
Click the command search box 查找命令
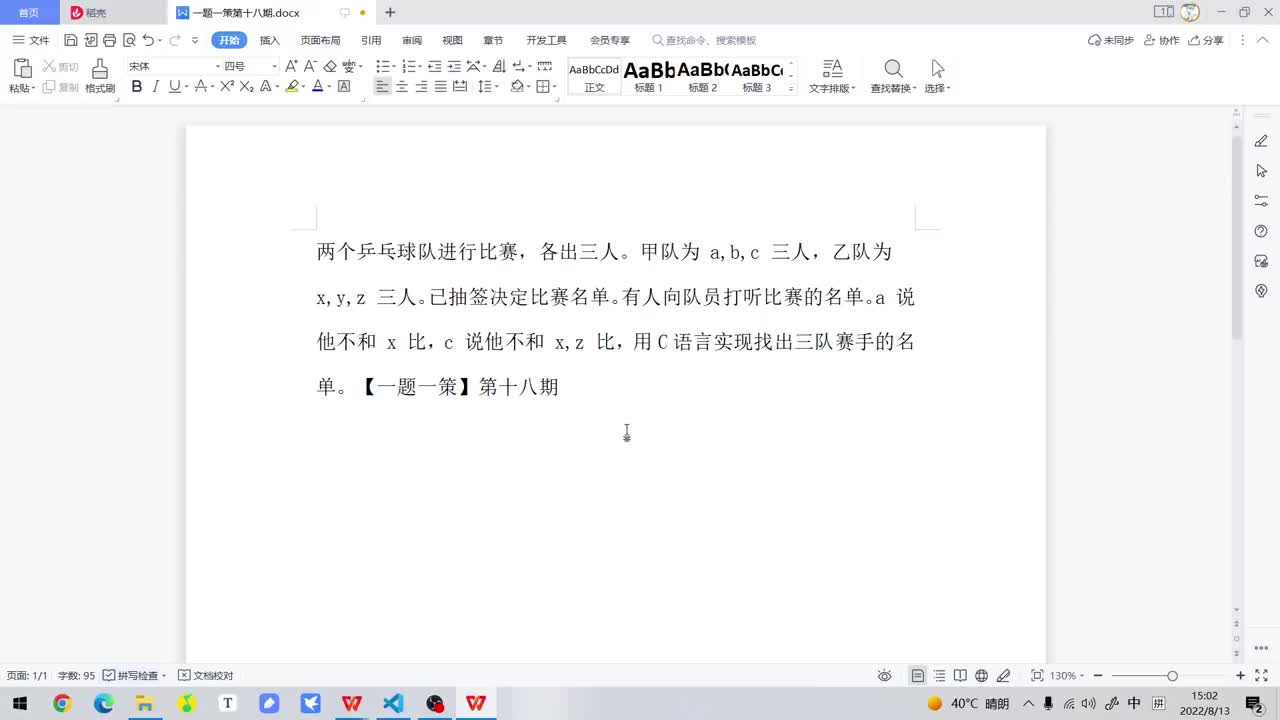704,40
